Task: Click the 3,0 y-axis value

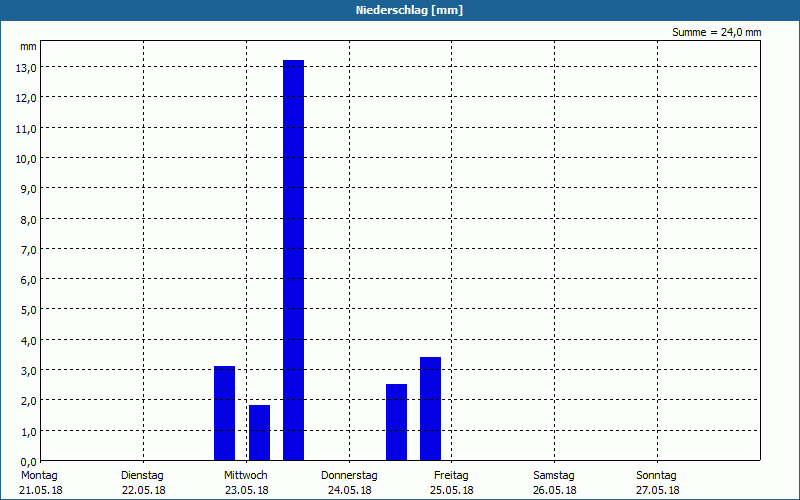Action: point(28,371)
